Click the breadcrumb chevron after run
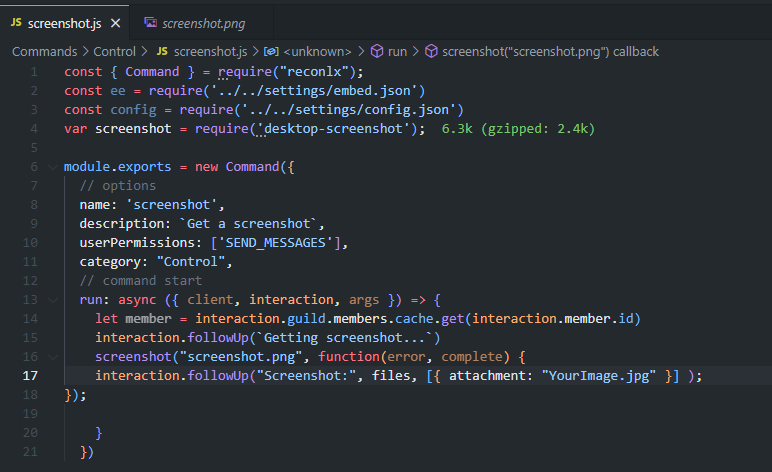This screenshot has width=772, height=472. click(x=415, y=51)
